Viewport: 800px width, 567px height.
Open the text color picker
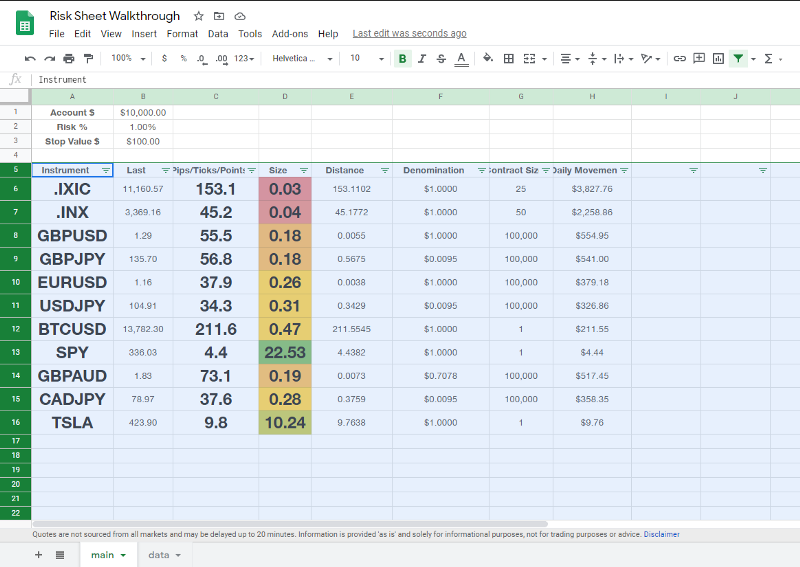461,59
